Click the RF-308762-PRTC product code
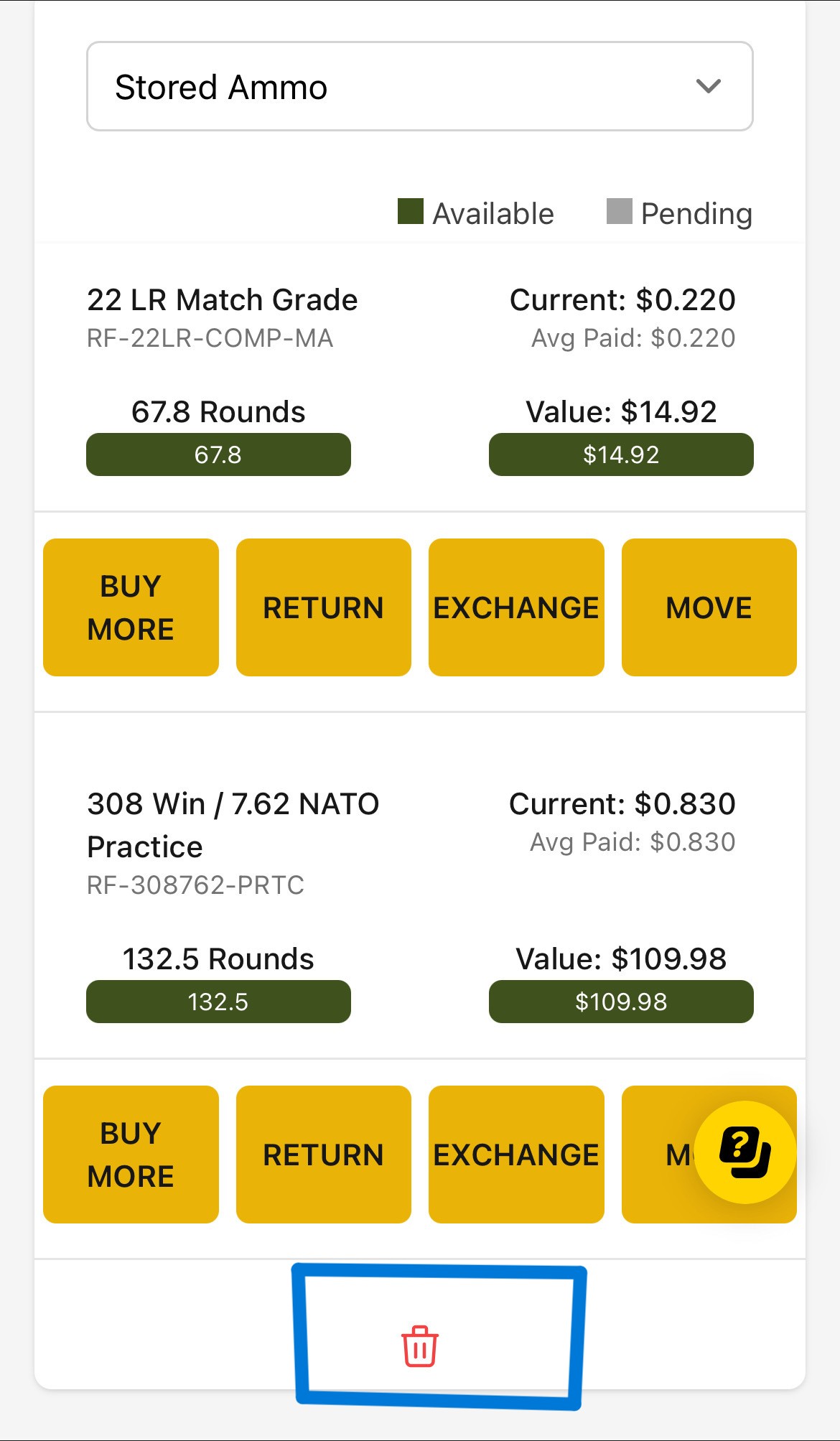The height and width of the screenshot is (1441, 840). click(x=195, y=885)
